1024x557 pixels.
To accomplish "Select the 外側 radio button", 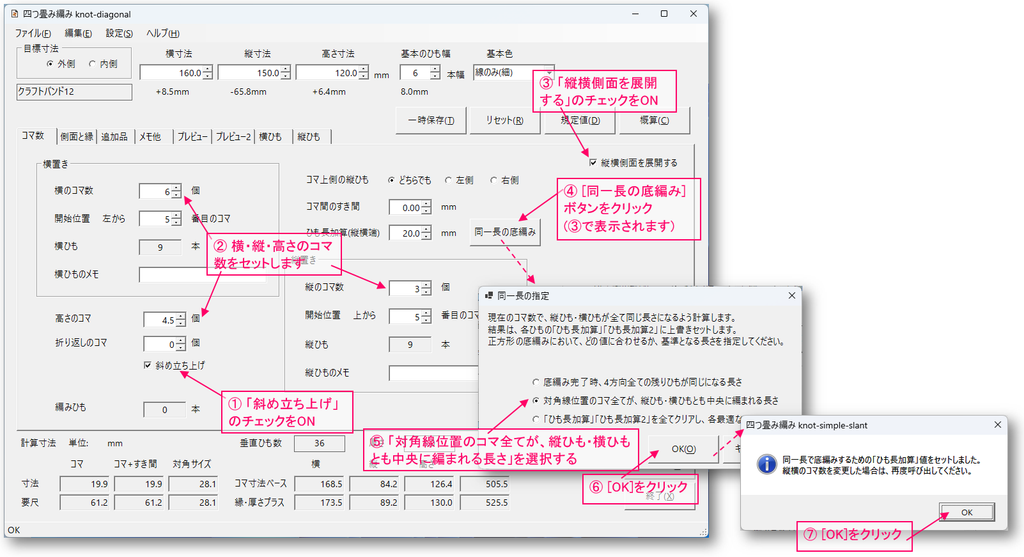I will coord(61,64).
